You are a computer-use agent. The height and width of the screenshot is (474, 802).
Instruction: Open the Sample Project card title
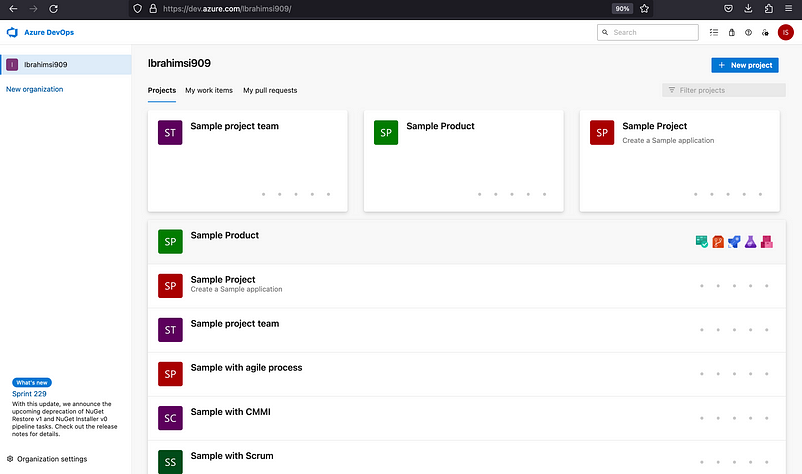point(655,126)
